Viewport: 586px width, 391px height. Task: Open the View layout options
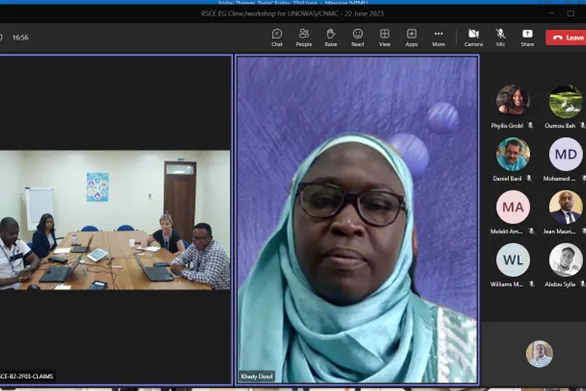click(x=384, y=38)
